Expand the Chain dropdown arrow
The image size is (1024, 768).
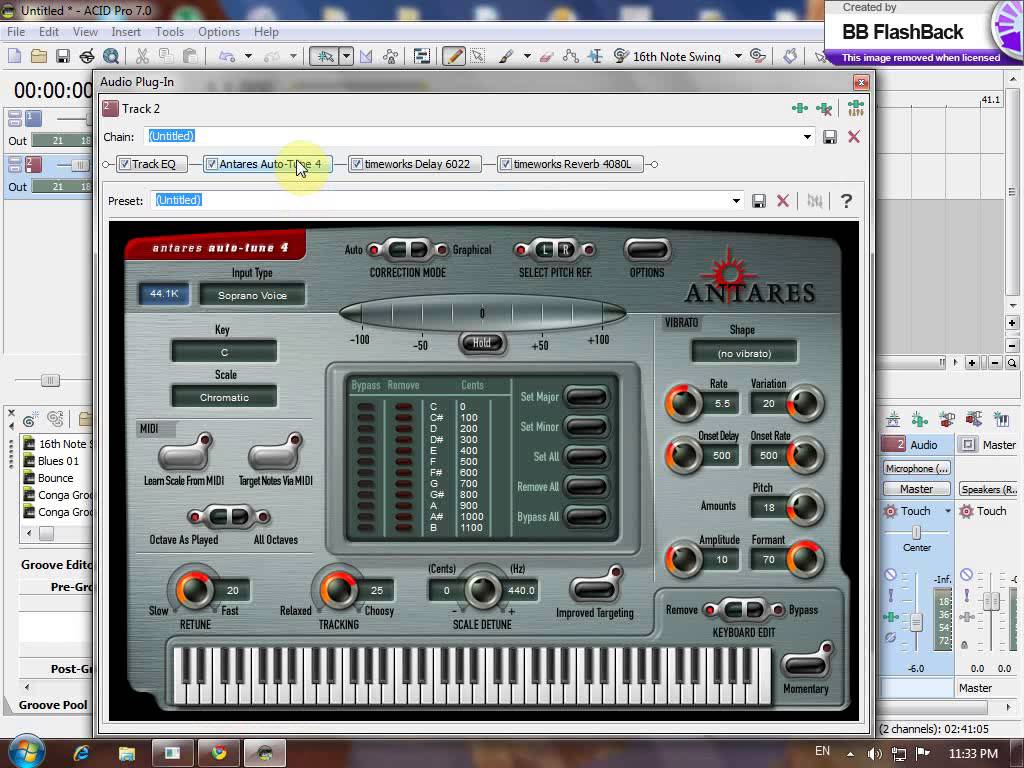pyautogui.click(x=807, y=136)
